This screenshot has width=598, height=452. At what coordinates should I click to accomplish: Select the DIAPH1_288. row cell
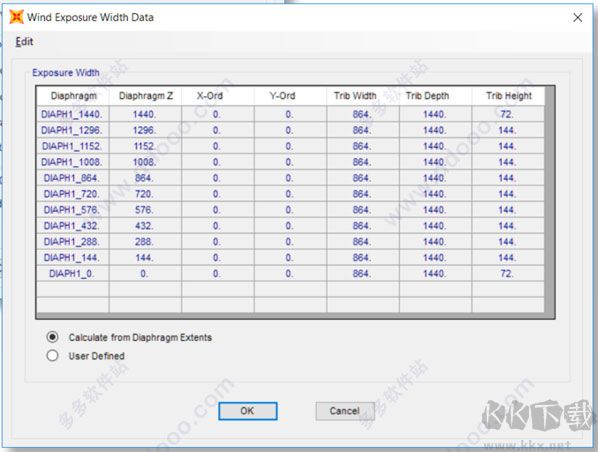(x=73, y=242)
